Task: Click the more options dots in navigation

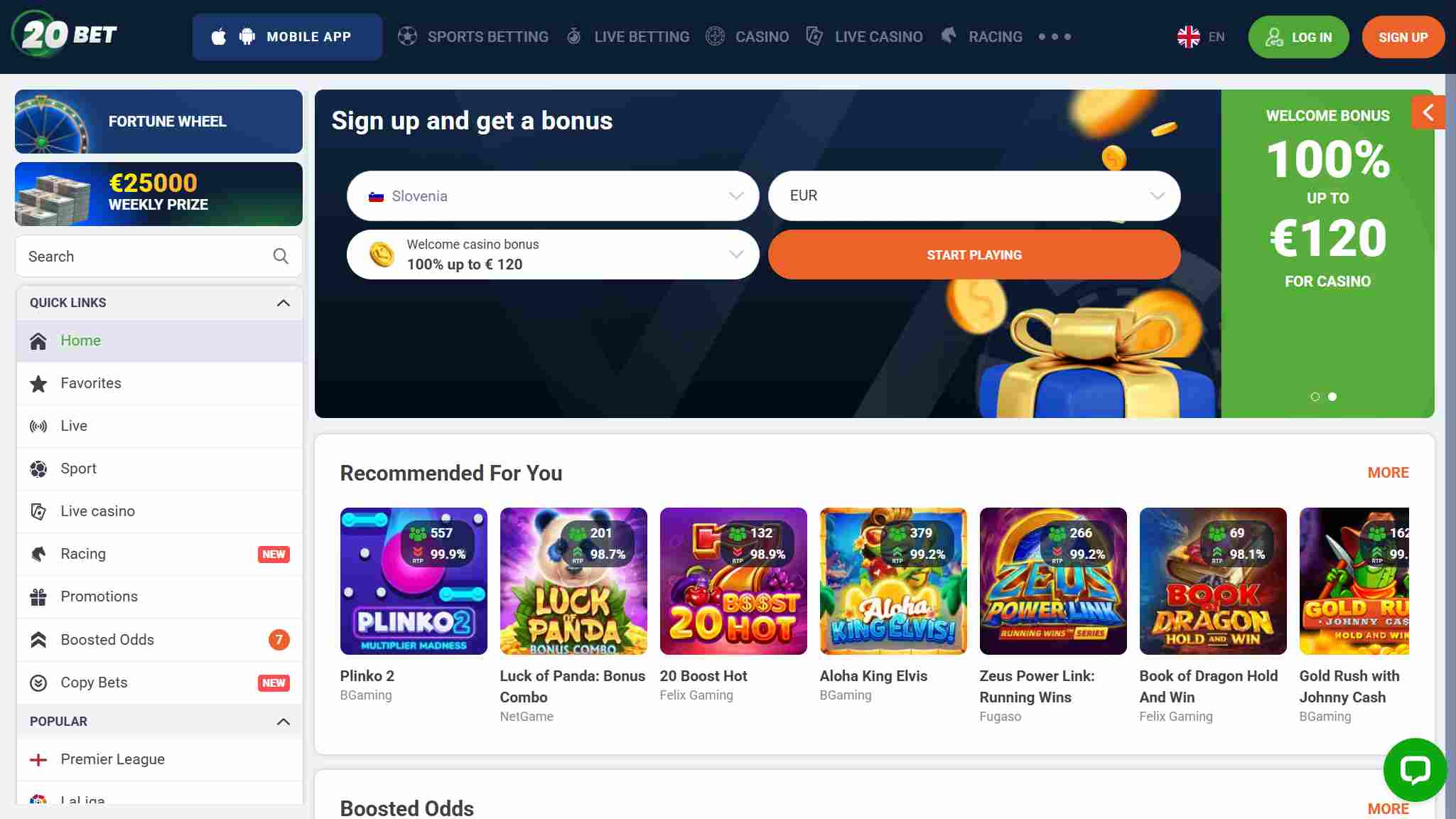Action: (x=1055, y=36)
